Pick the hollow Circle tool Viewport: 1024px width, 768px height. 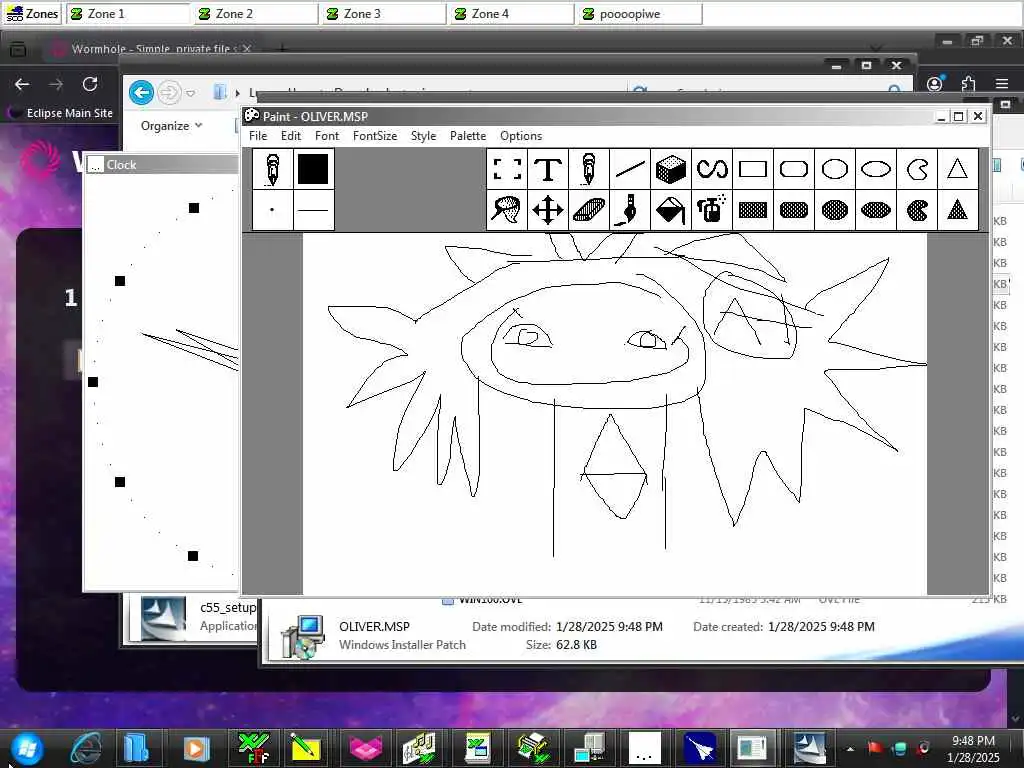[x=835, y=169]
